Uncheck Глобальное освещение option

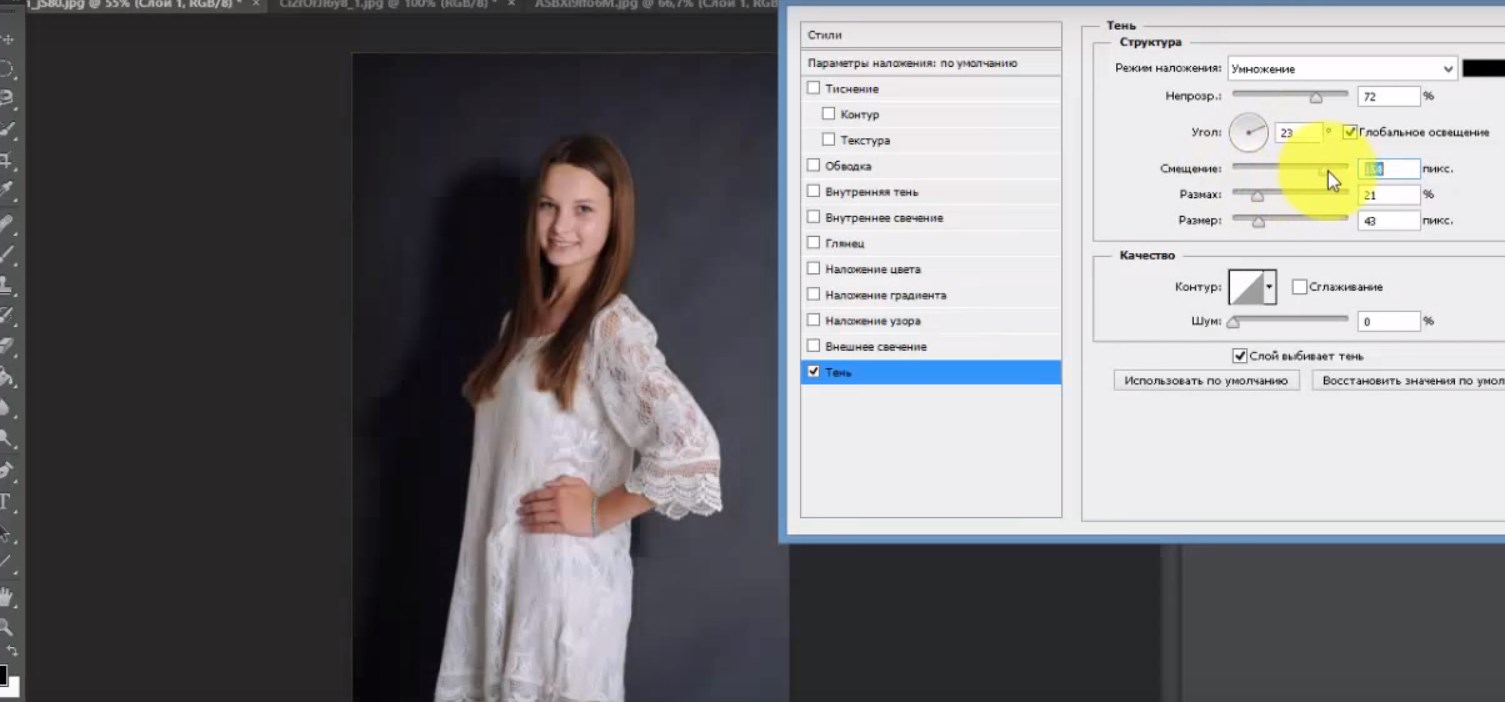tap(1350, 132)
